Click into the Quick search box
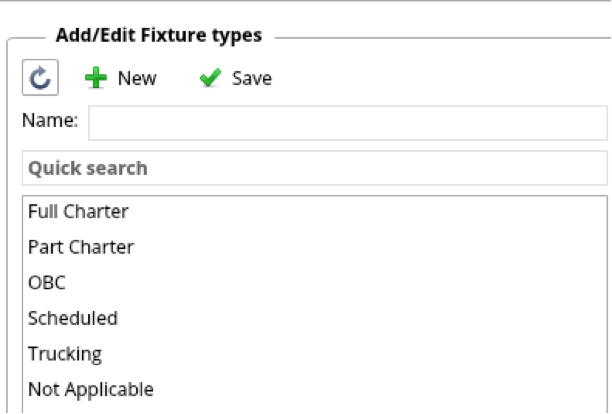This screenshot has width=612, height=414. (x=314, y=168)
